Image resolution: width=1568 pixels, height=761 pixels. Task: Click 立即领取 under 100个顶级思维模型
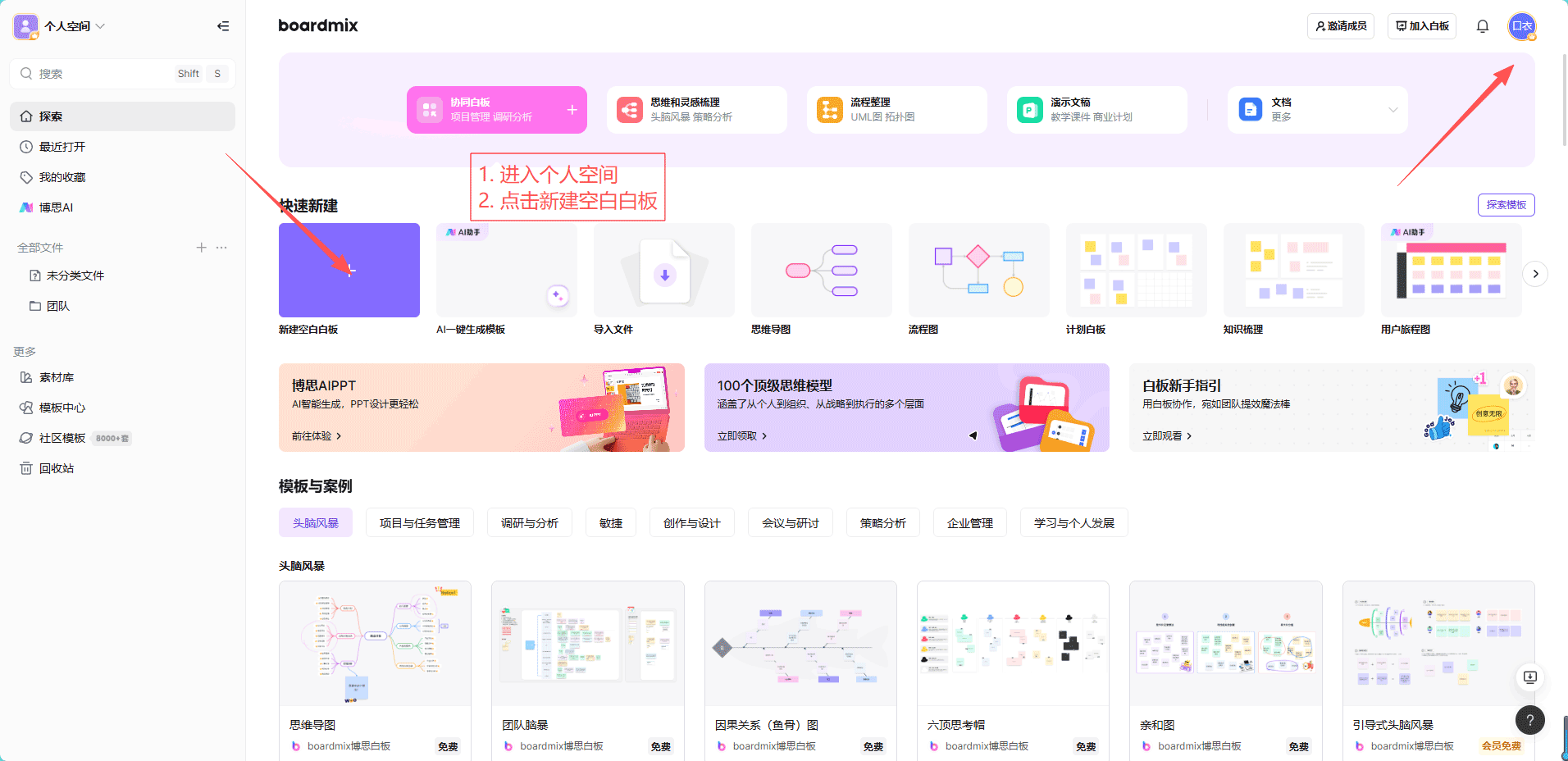[739, 435]
